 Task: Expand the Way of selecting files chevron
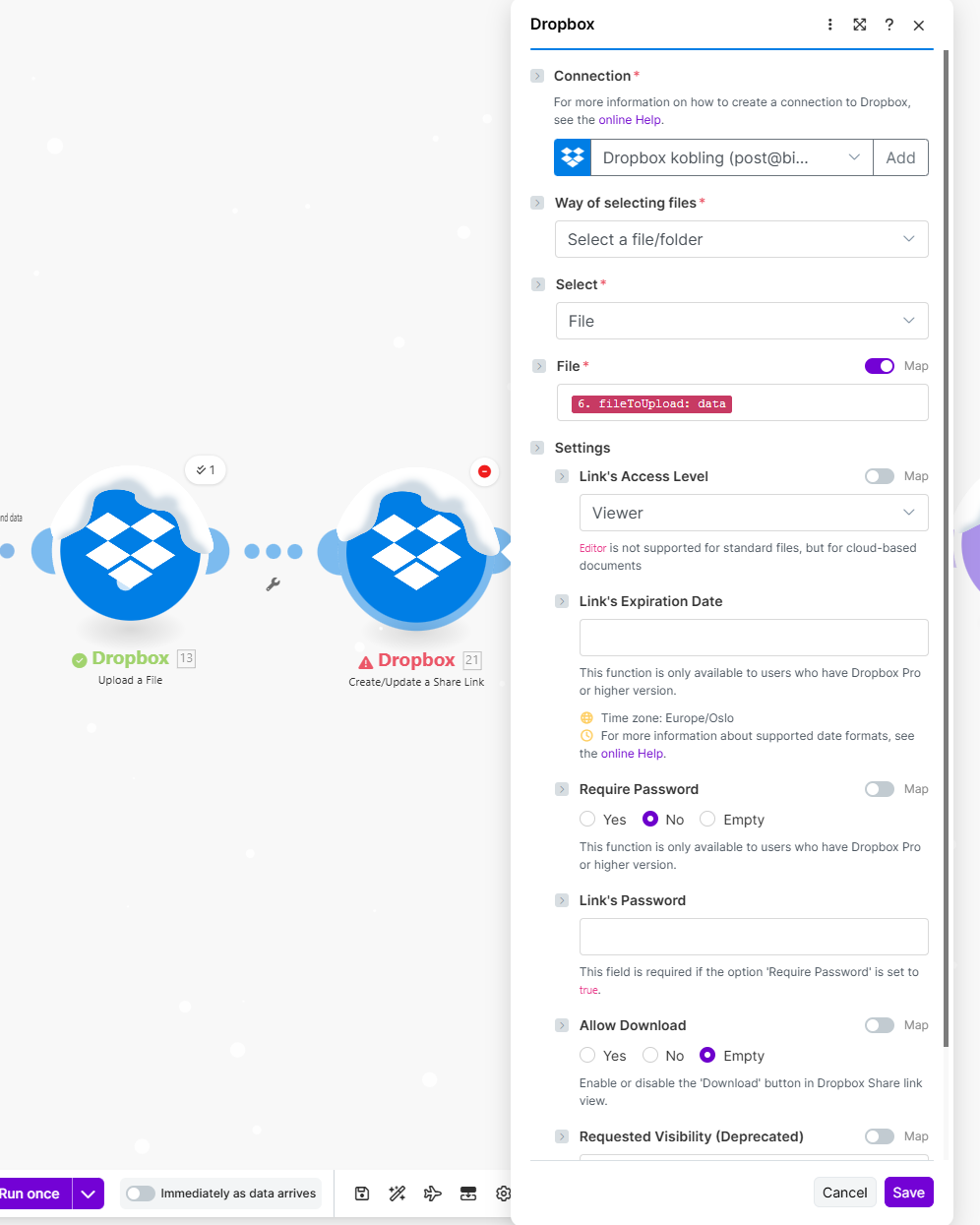click(537, 203)
